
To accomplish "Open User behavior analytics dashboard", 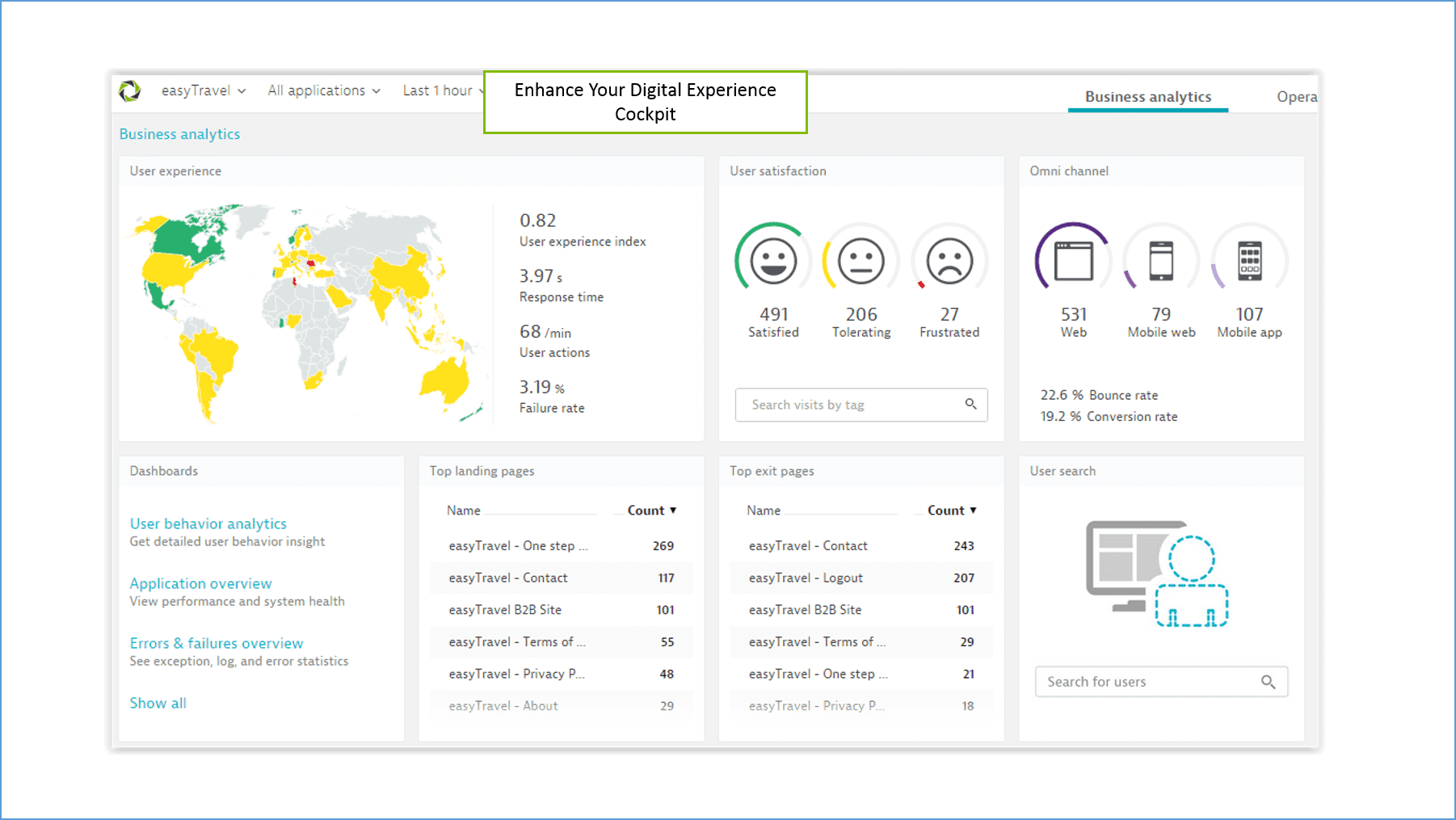I will [x=208, y=524].
